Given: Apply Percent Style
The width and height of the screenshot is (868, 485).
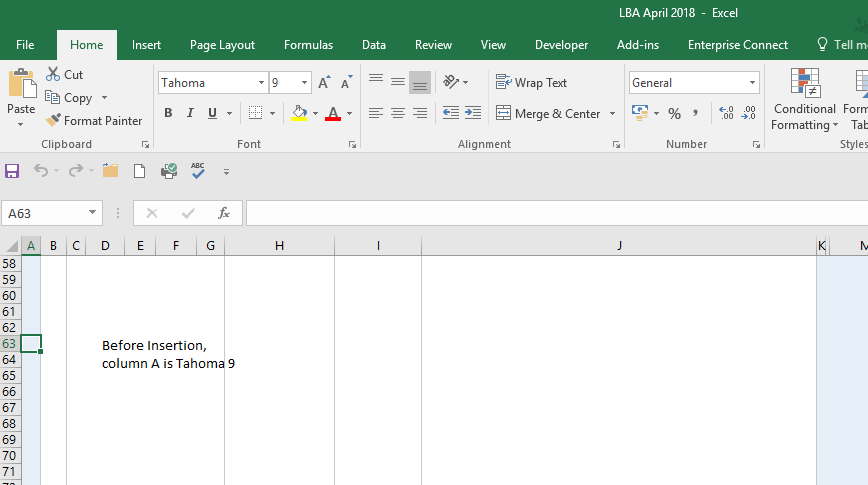Looking at the screenshot, I should point(674,113).
